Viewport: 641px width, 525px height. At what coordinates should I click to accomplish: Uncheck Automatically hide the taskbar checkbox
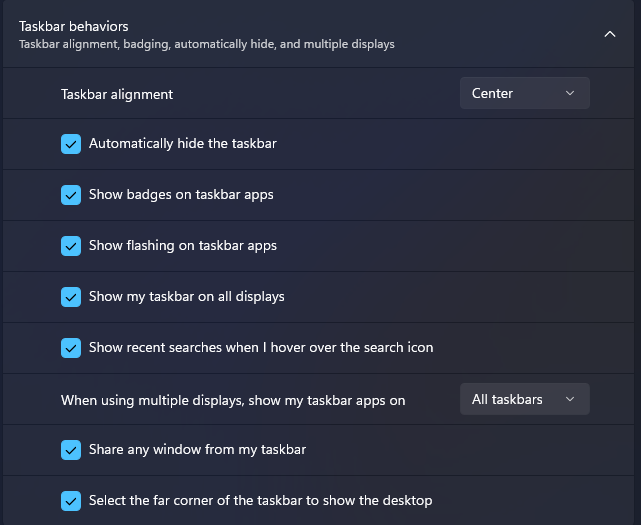point(71,144)
